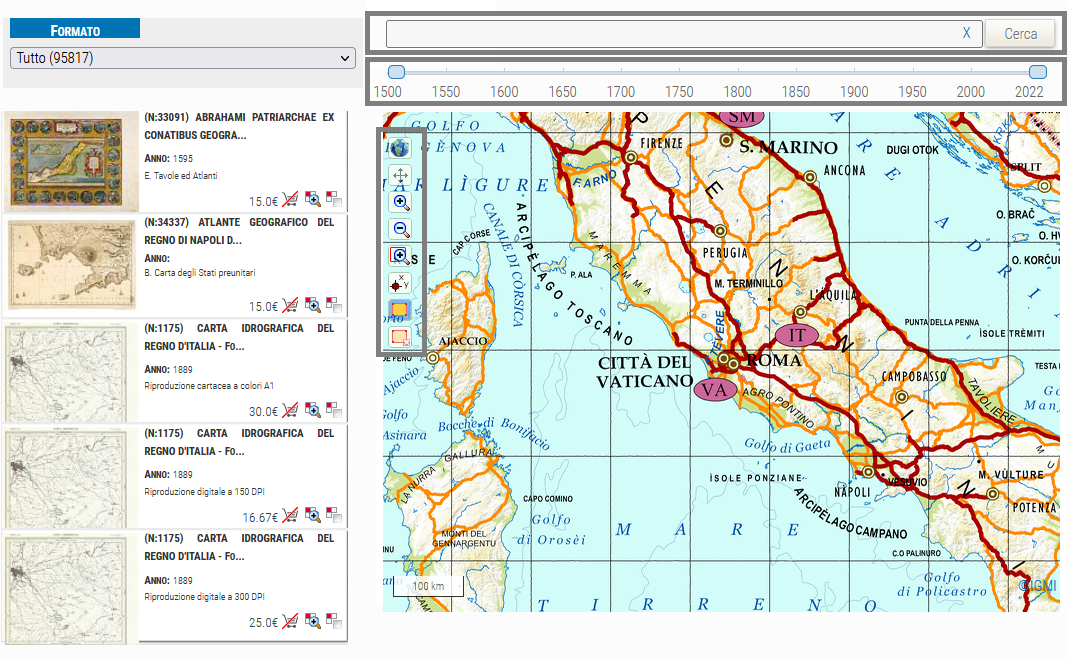Select the pan map arrows tool
Viewport: 1069px width, 658px height.
(400, 176)
